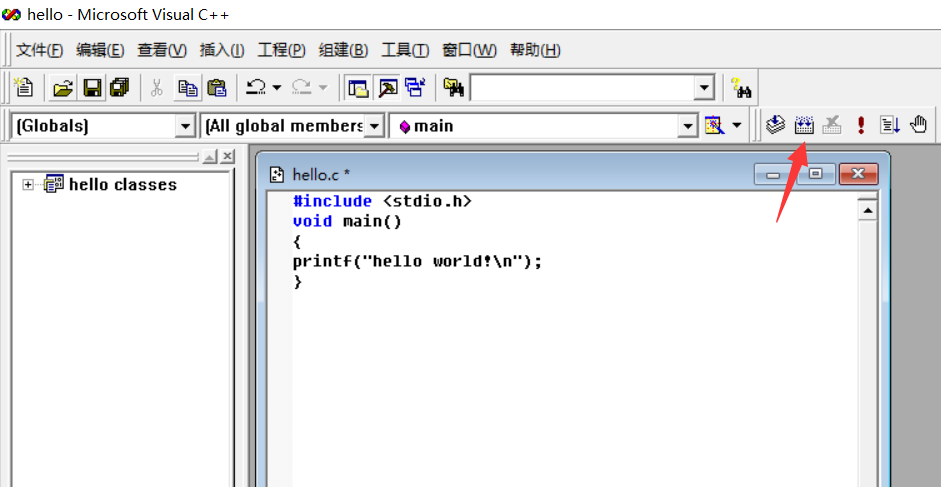Click the Build icon

(804, 125)
